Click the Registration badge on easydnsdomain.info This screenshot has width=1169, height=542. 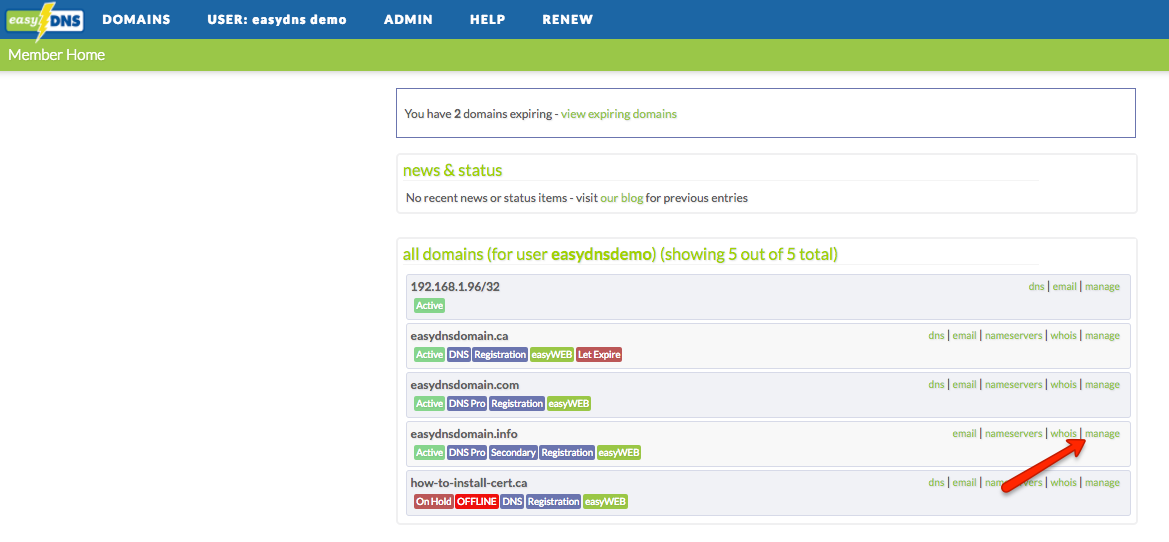pyautogui.click(x=567, y=453)
